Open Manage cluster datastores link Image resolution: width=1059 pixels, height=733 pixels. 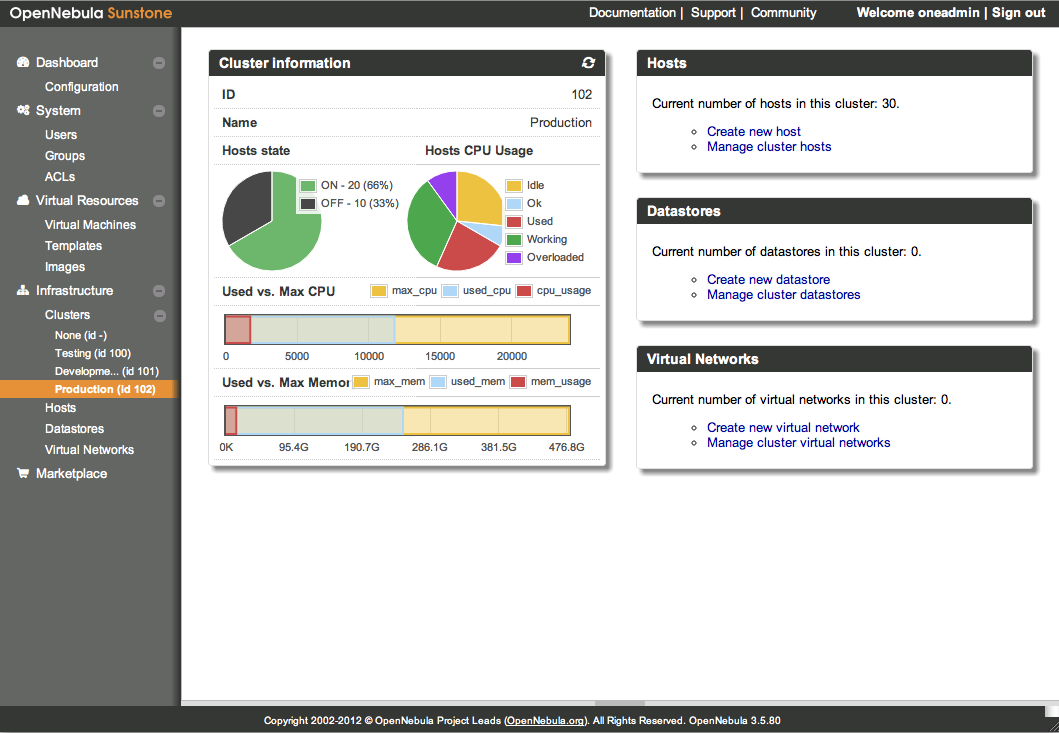[783, 295]
